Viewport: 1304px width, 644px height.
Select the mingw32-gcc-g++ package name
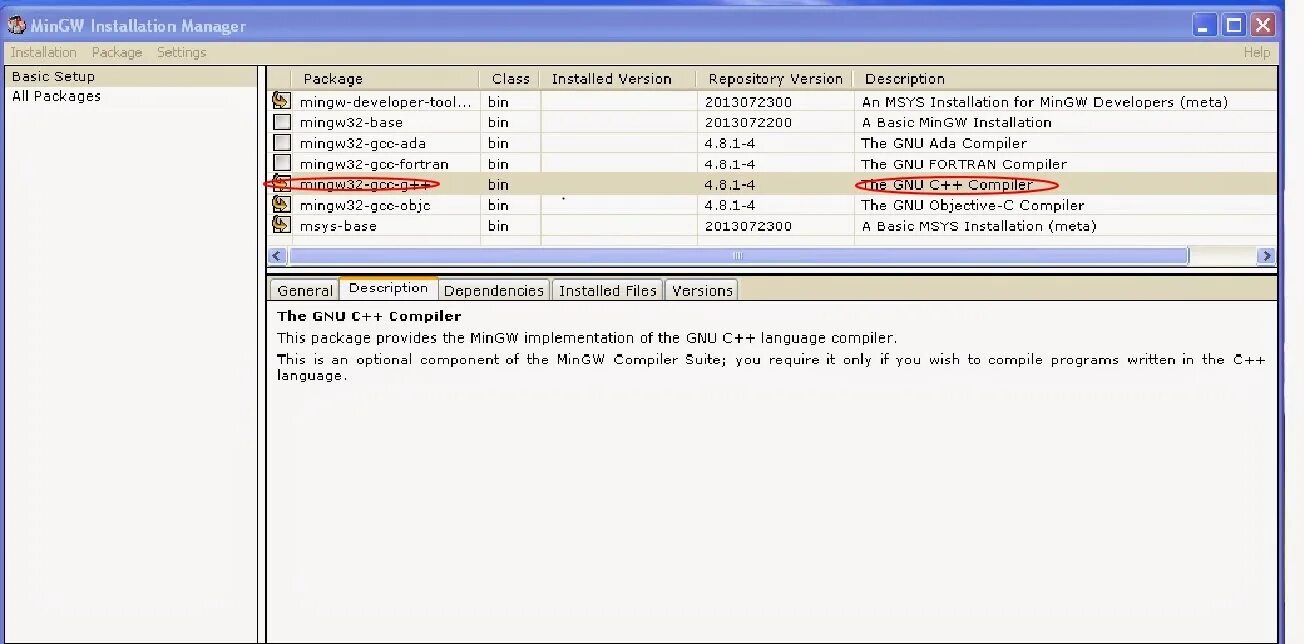[x=365, y=185]
